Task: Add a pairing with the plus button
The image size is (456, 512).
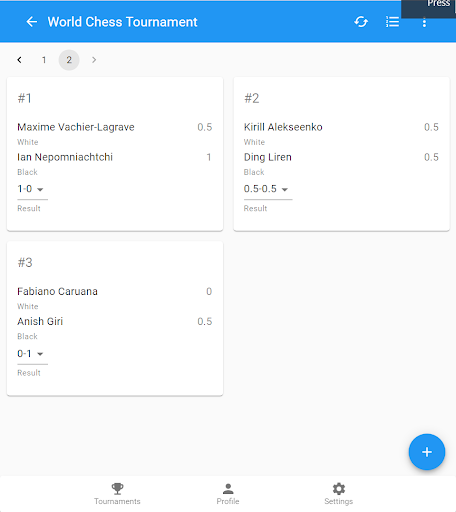Action: (427, 452)
